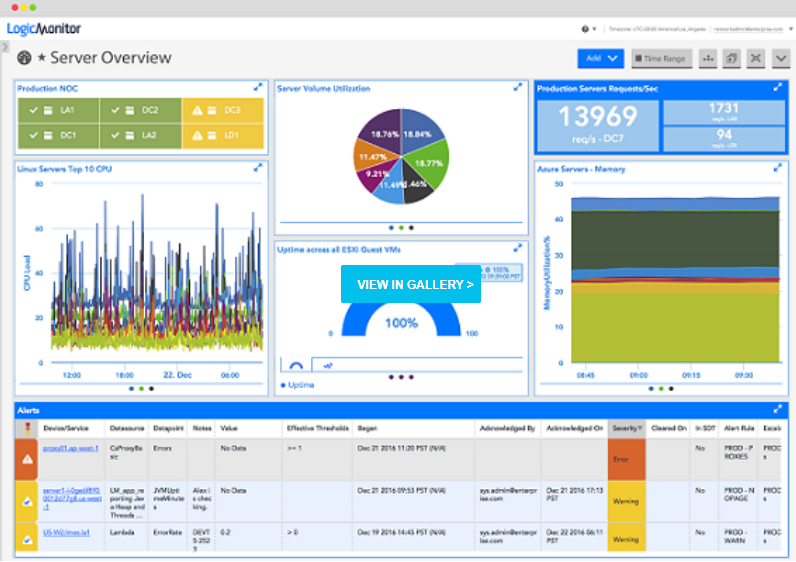The width and height of the screenshot is (796, 562).
Task: Click the fullscreen dashboard toolbar icon
Action: [x=755, y=59]
